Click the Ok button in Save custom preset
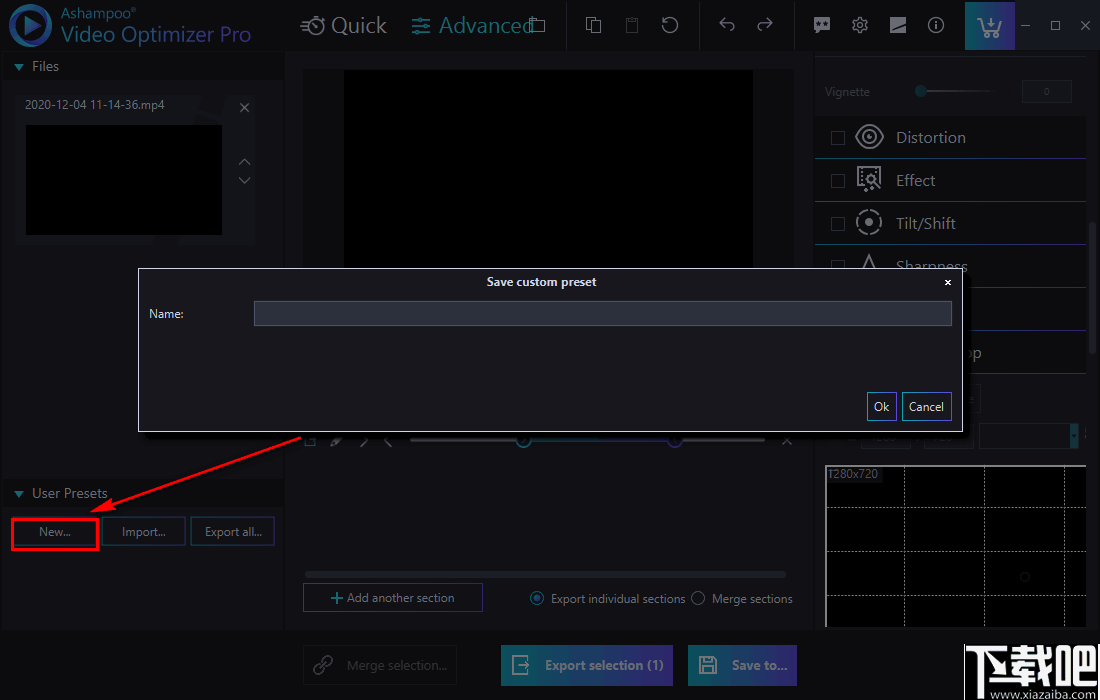The height and width of the screenshot is (700, 1100). click(881, 406)
